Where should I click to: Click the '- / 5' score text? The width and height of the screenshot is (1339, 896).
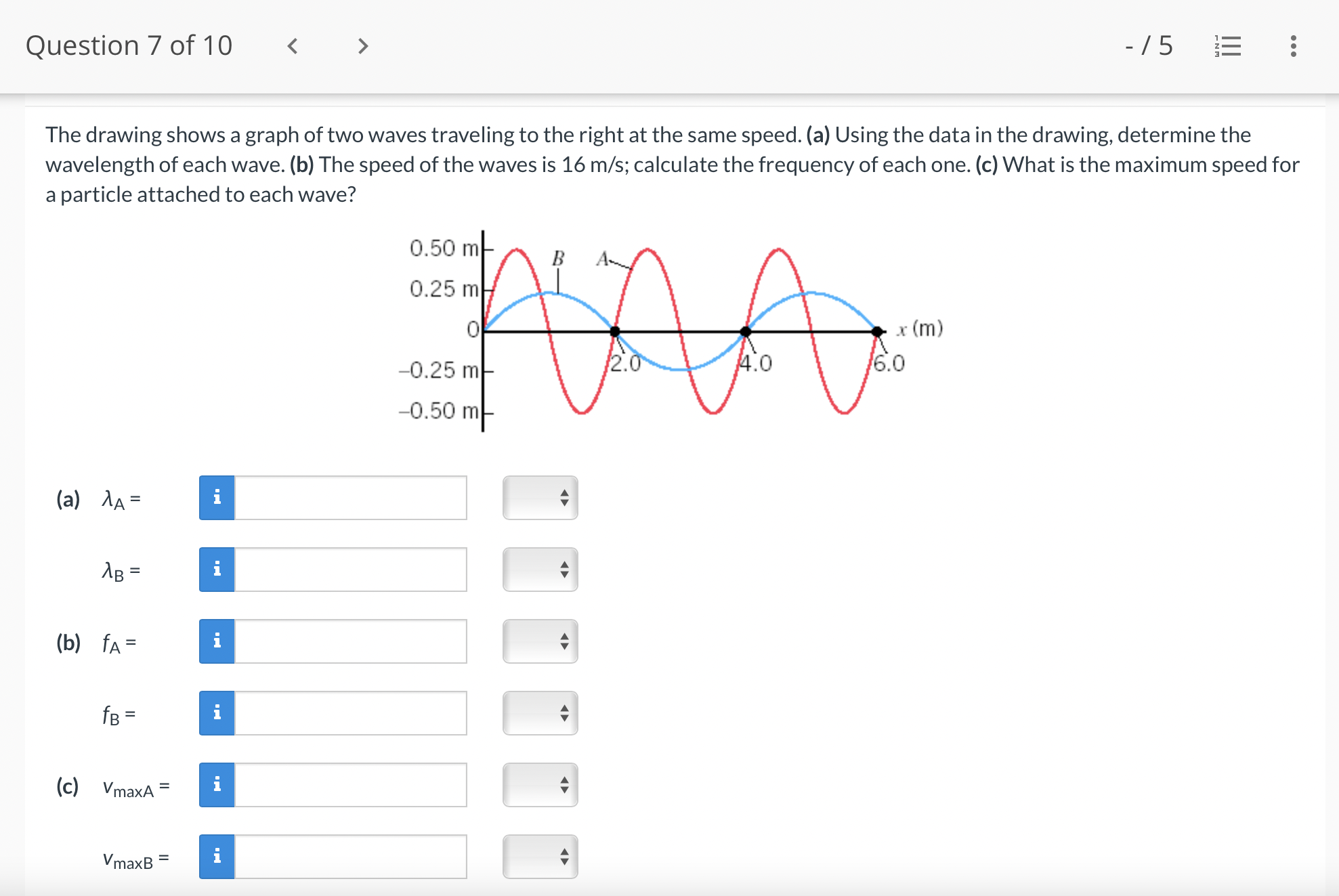pos(1149,46)
